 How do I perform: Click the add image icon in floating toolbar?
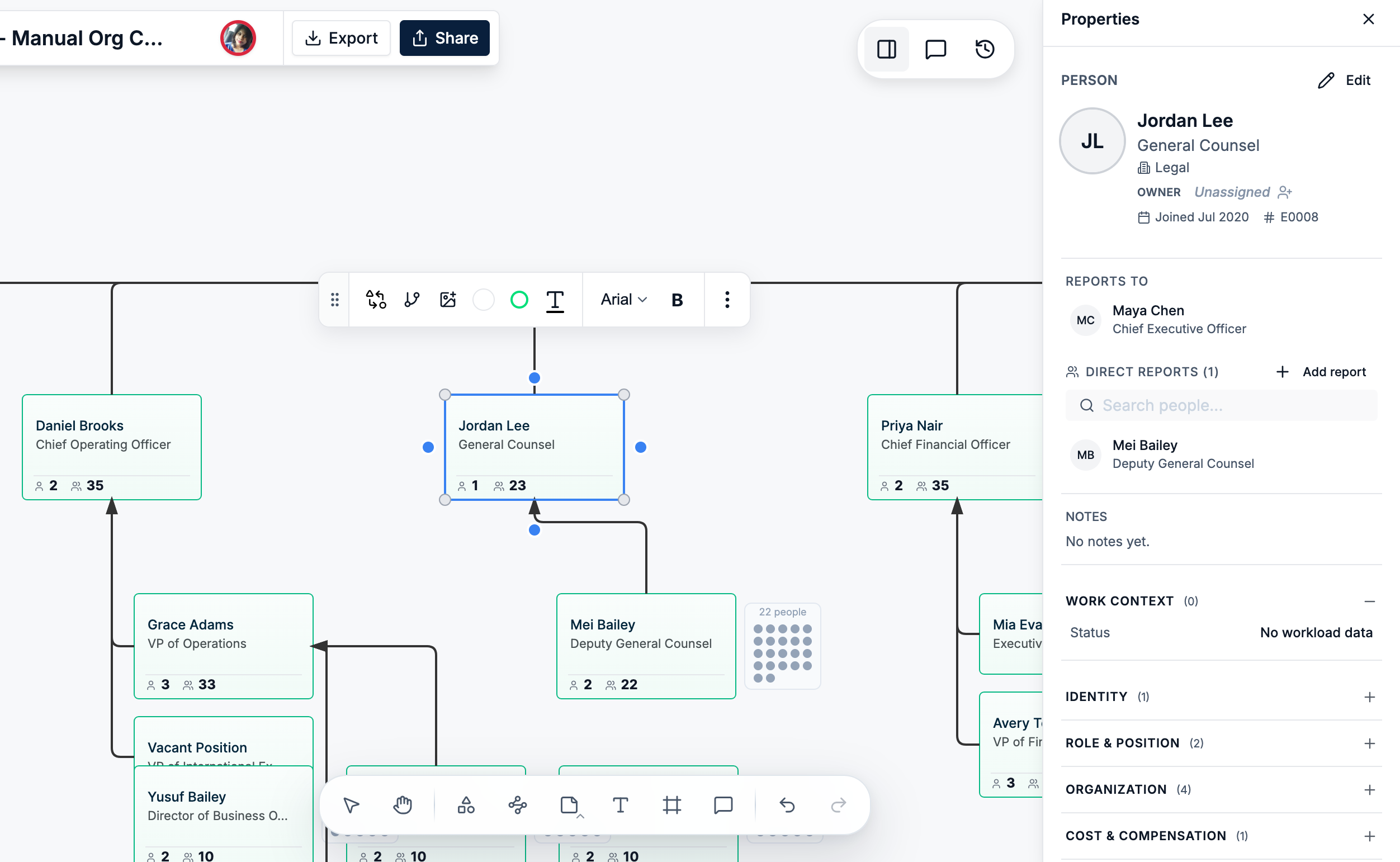click(x=448, y=299)
